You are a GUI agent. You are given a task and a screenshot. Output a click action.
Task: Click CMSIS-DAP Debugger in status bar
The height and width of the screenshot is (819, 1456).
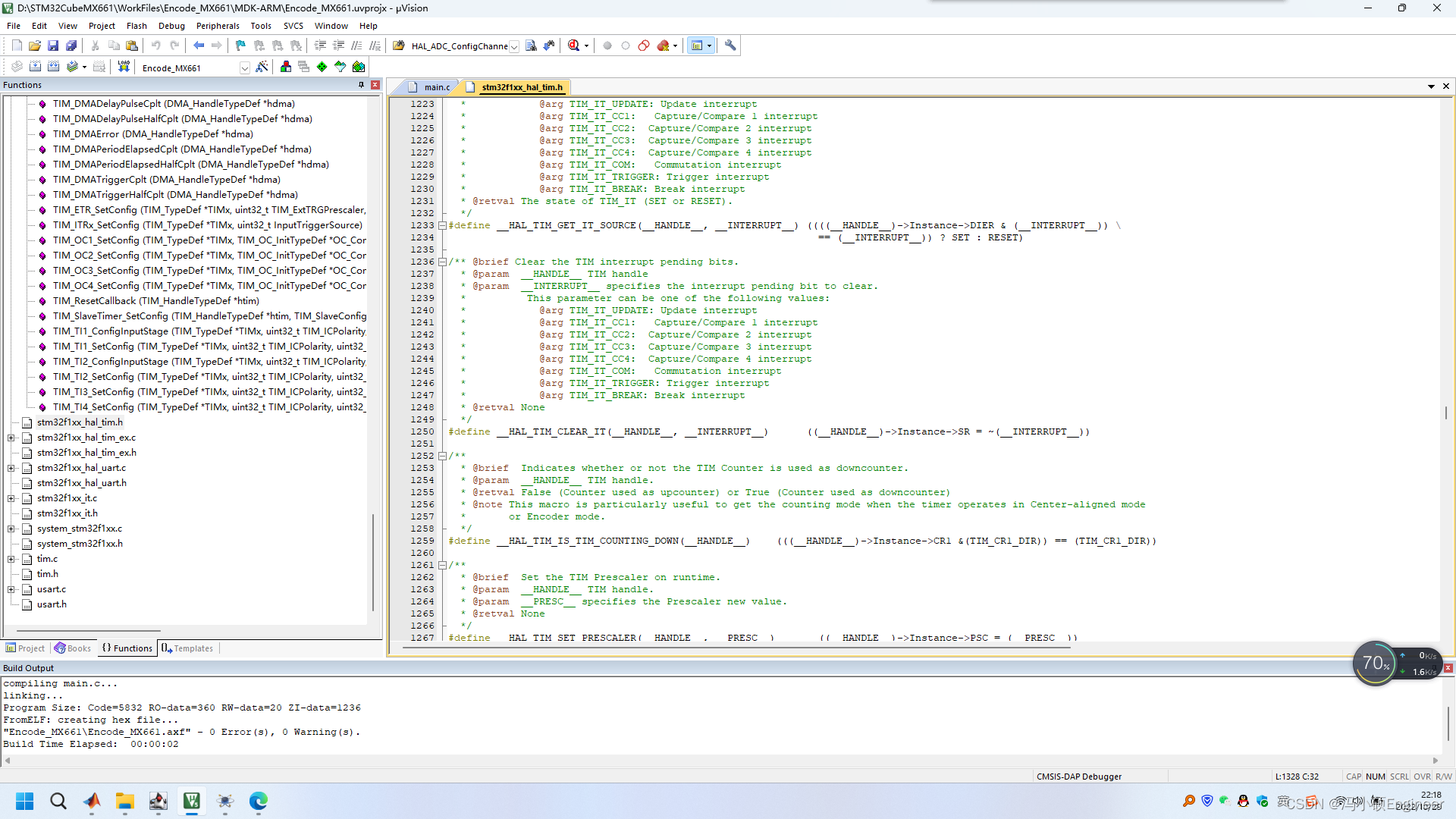[1078, 776]
